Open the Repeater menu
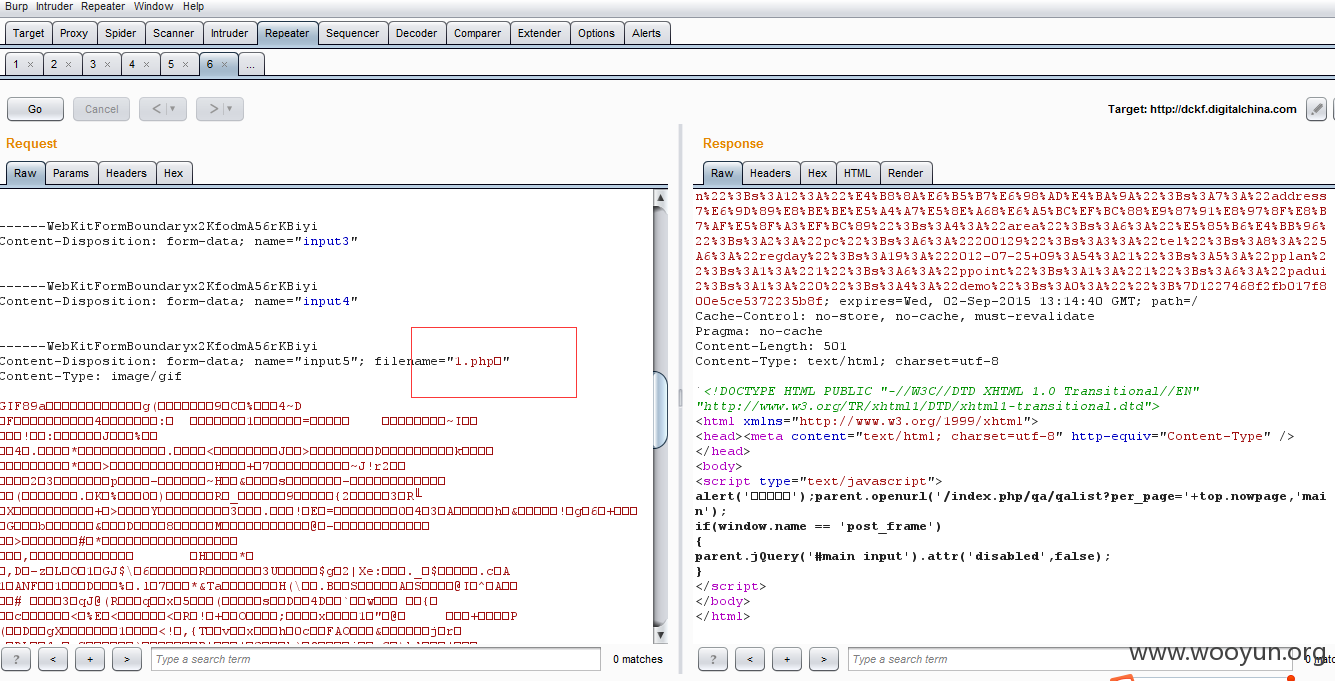Screen dimensions: 1335x681 click(103, 6)
